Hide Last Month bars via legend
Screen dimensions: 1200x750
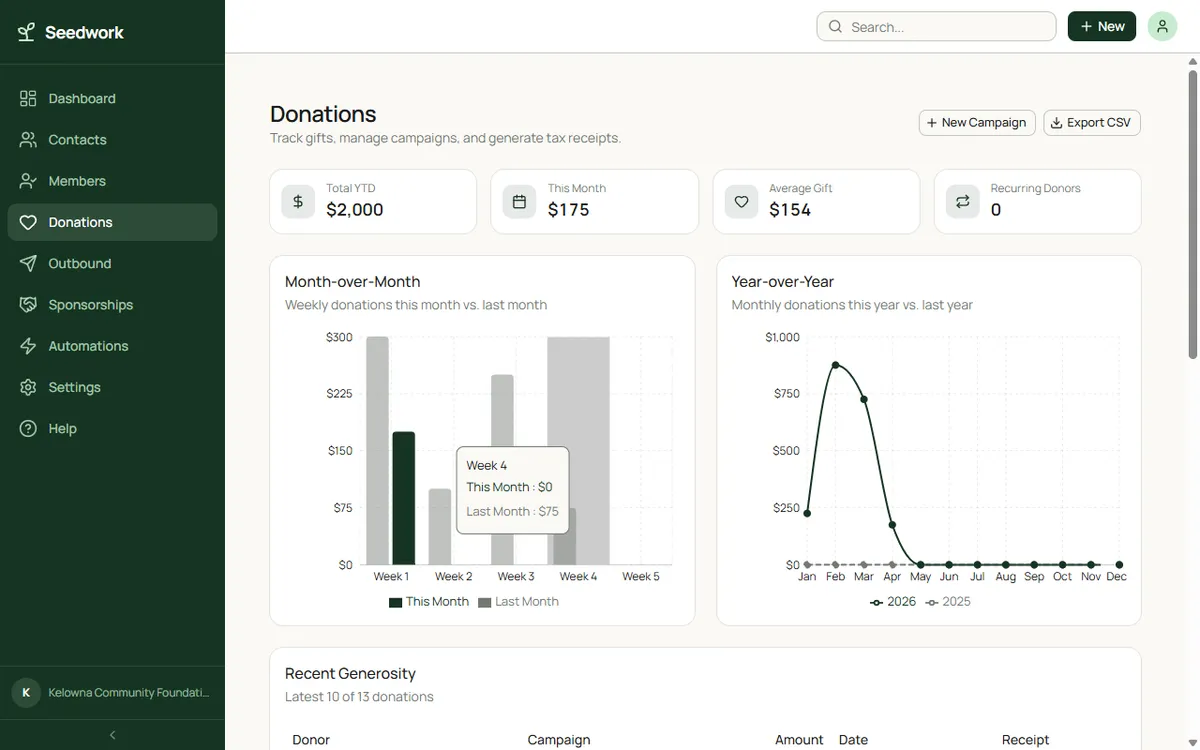coord(518,601)
